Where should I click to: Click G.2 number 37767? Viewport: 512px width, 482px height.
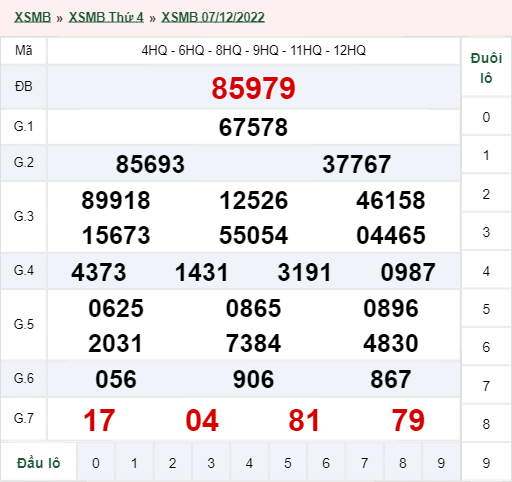coord(357,164)
